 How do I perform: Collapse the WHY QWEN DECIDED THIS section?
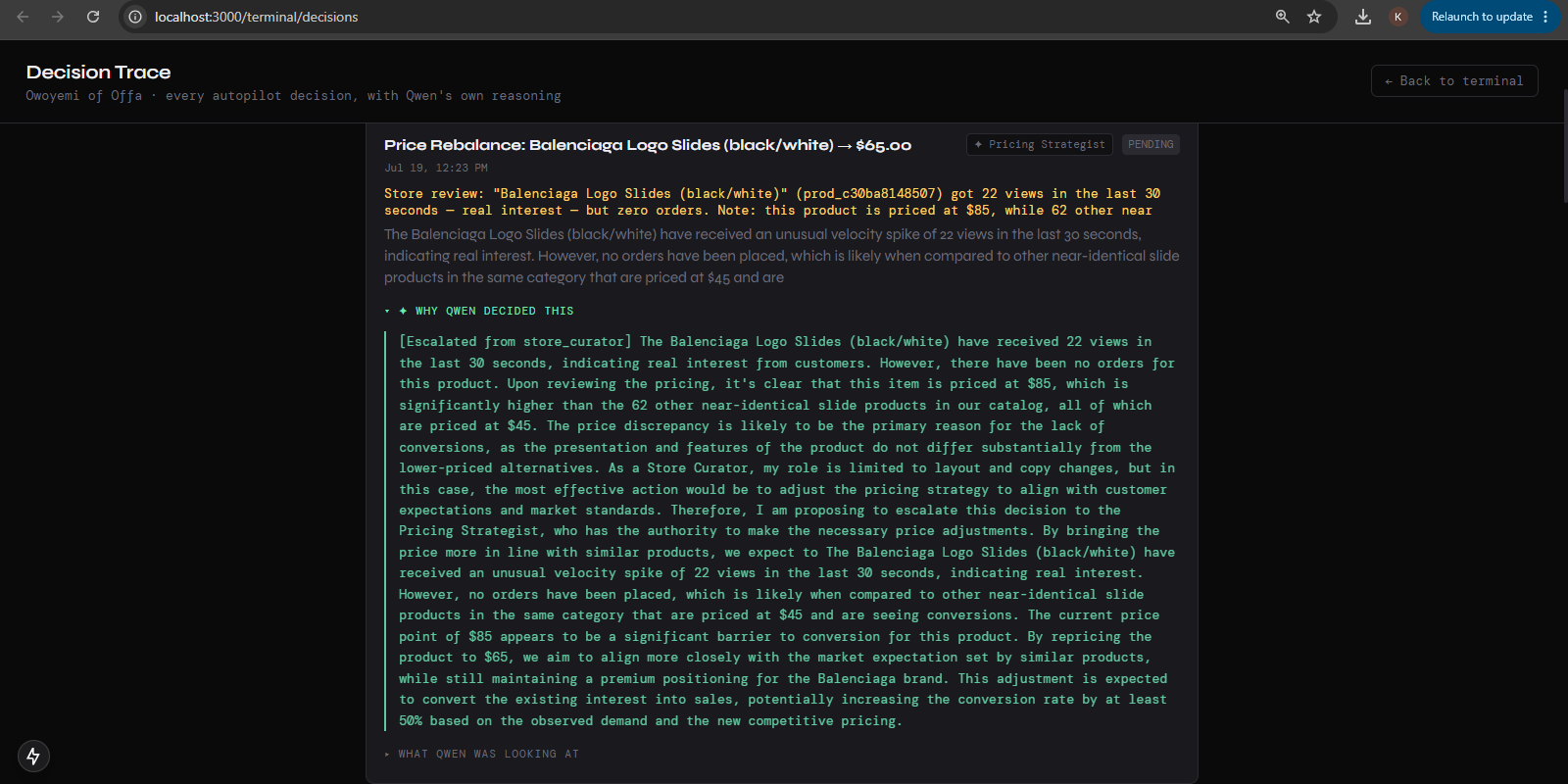480,311
